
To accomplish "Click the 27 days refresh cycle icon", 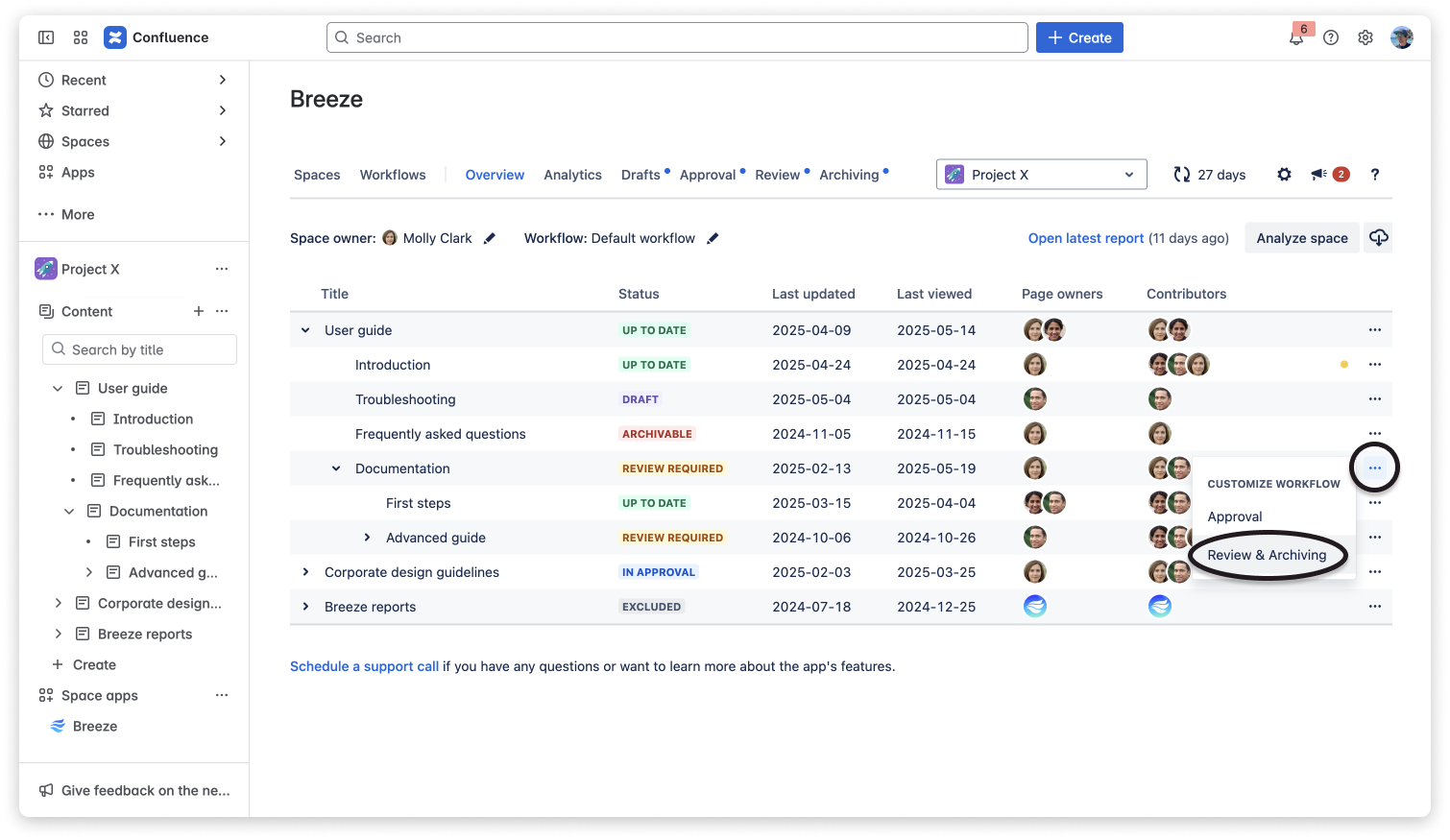I will click(1182, 175).
